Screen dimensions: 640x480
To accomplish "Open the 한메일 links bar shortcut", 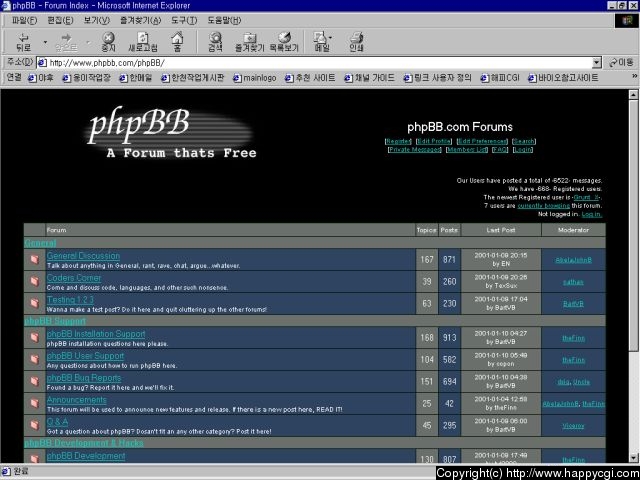I will (135, 78).
